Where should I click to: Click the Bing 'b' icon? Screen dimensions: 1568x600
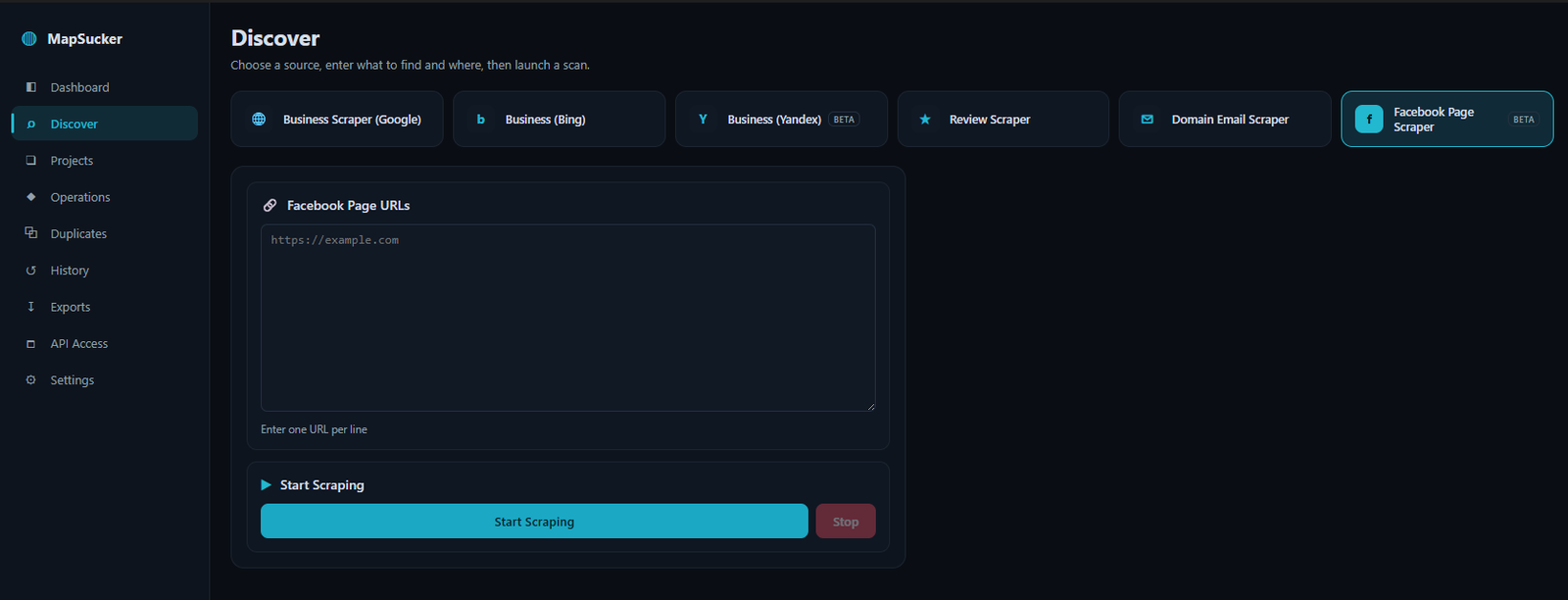[x=481, y=119]
